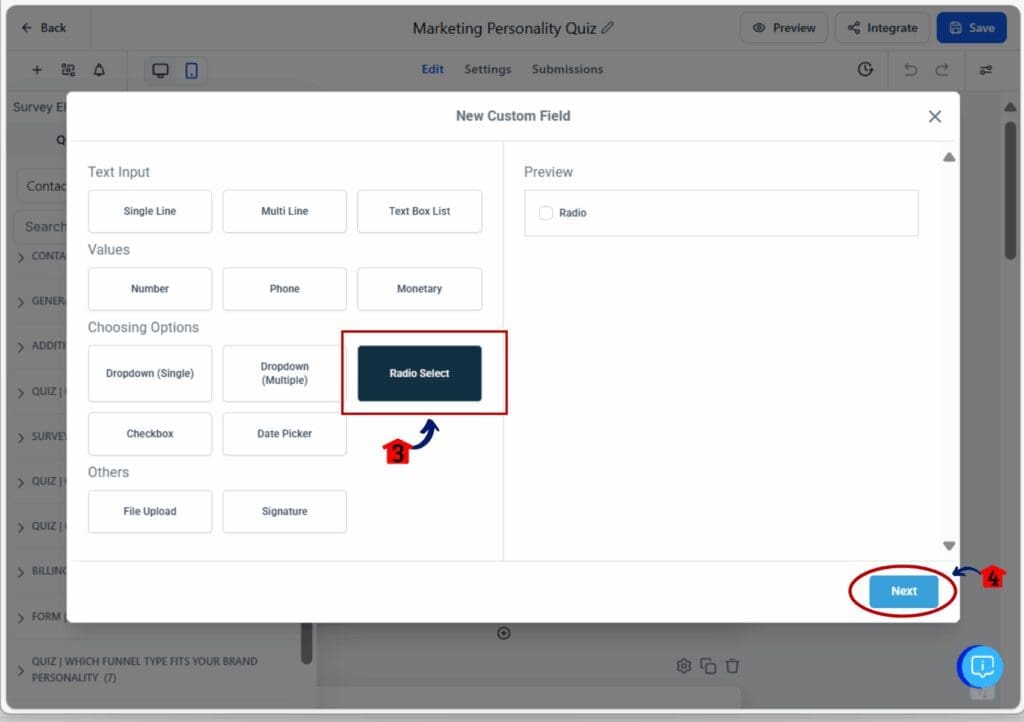
Task: Click the pencil icon to rename quiz title
Action: point(608,28)
